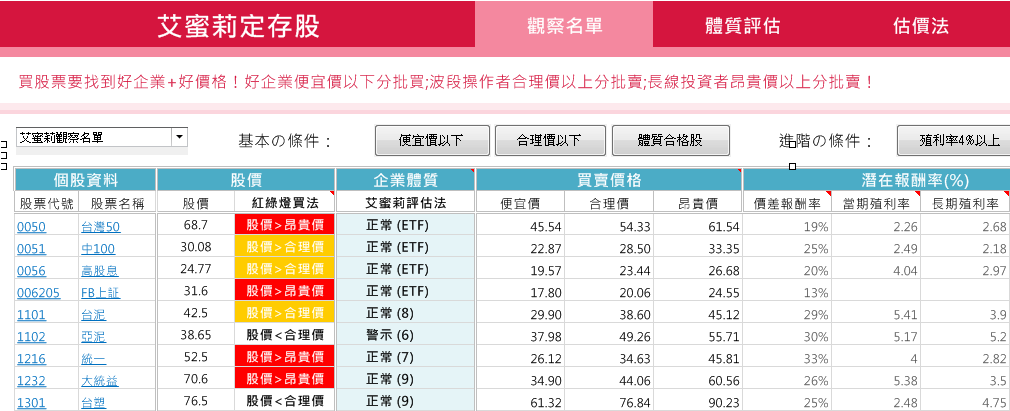
Task: Select 股價<合理價 cell for 1301
Action: point(285,401)
